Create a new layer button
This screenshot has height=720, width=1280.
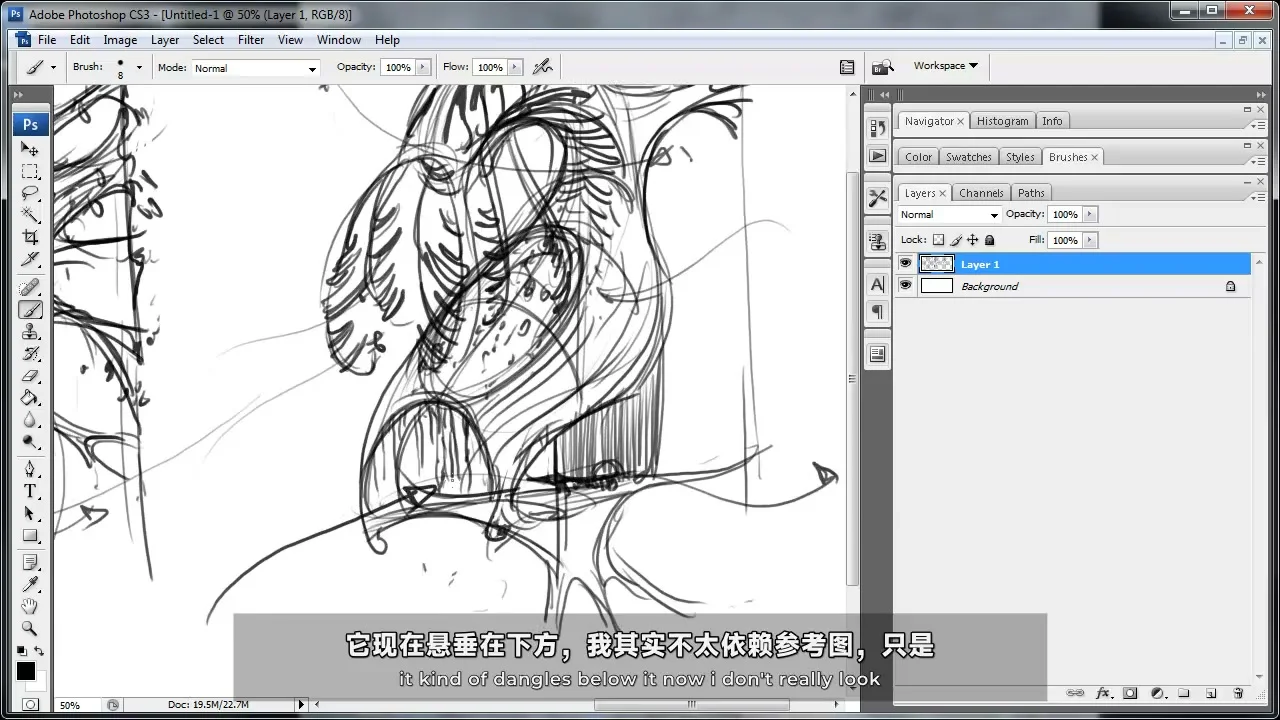pos(1210,693)
